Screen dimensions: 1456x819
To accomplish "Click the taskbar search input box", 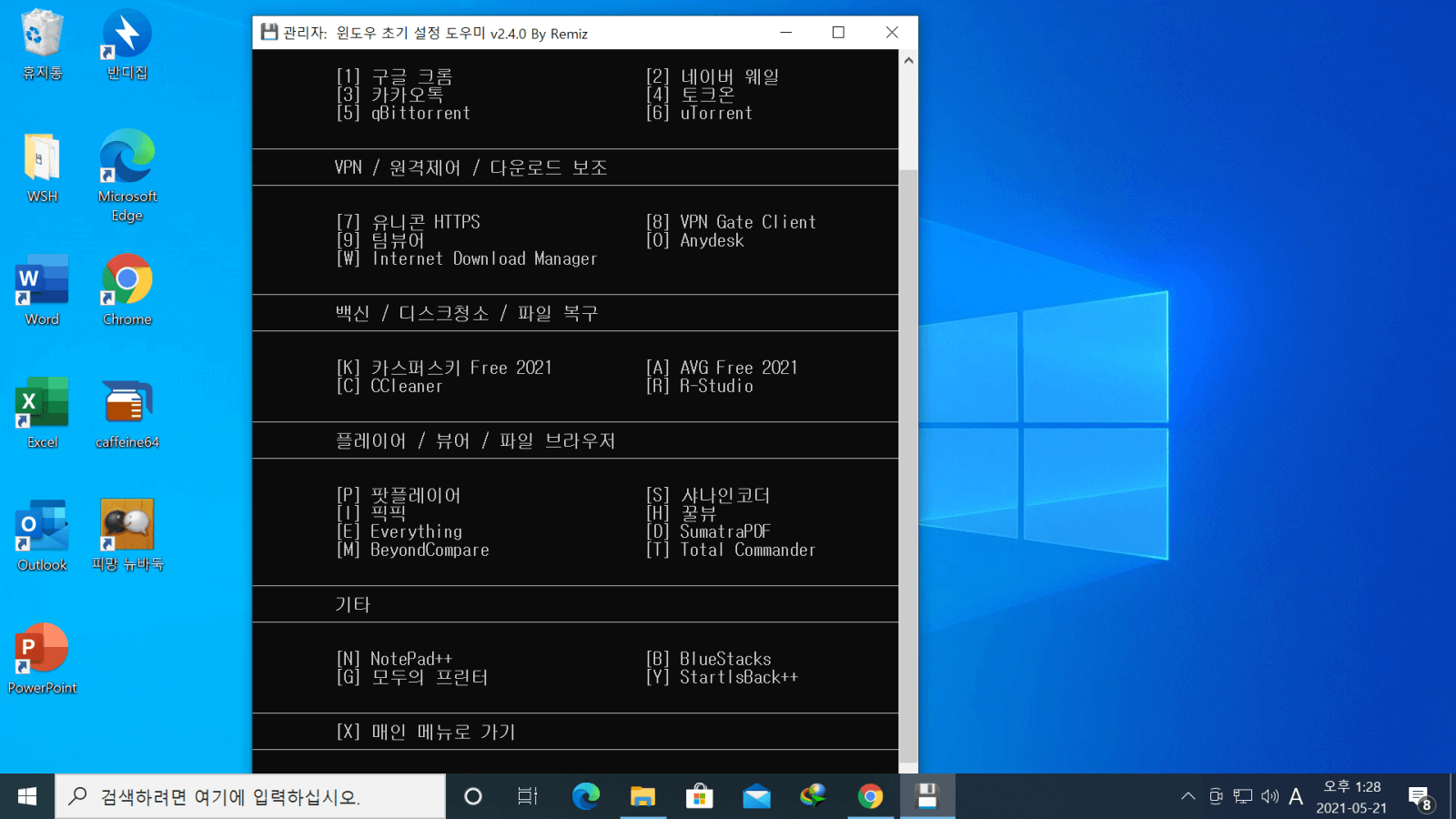I will pyautogui.click(x=250, y=796).
